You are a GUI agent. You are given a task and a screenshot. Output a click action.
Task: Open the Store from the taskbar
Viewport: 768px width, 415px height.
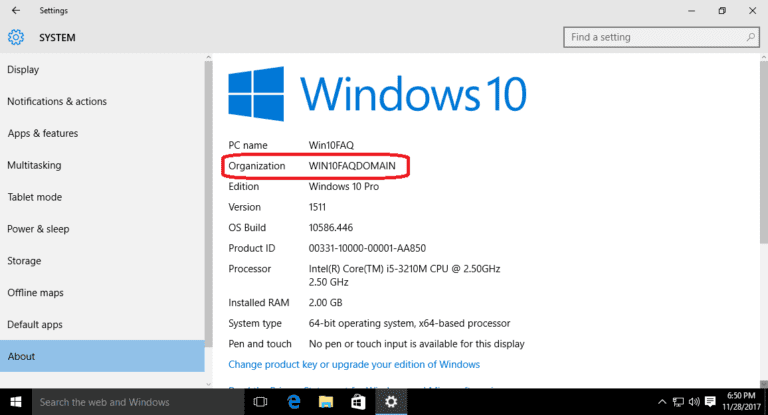click(x=358, y=402)
